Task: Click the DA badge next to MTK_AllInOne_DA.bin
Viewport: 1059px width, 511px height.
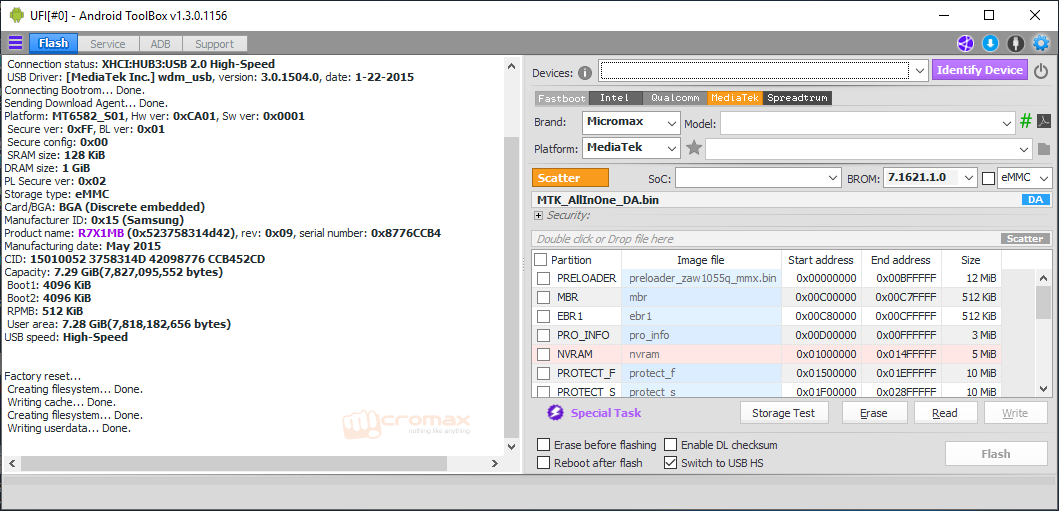Action: tap(1035, 200)
